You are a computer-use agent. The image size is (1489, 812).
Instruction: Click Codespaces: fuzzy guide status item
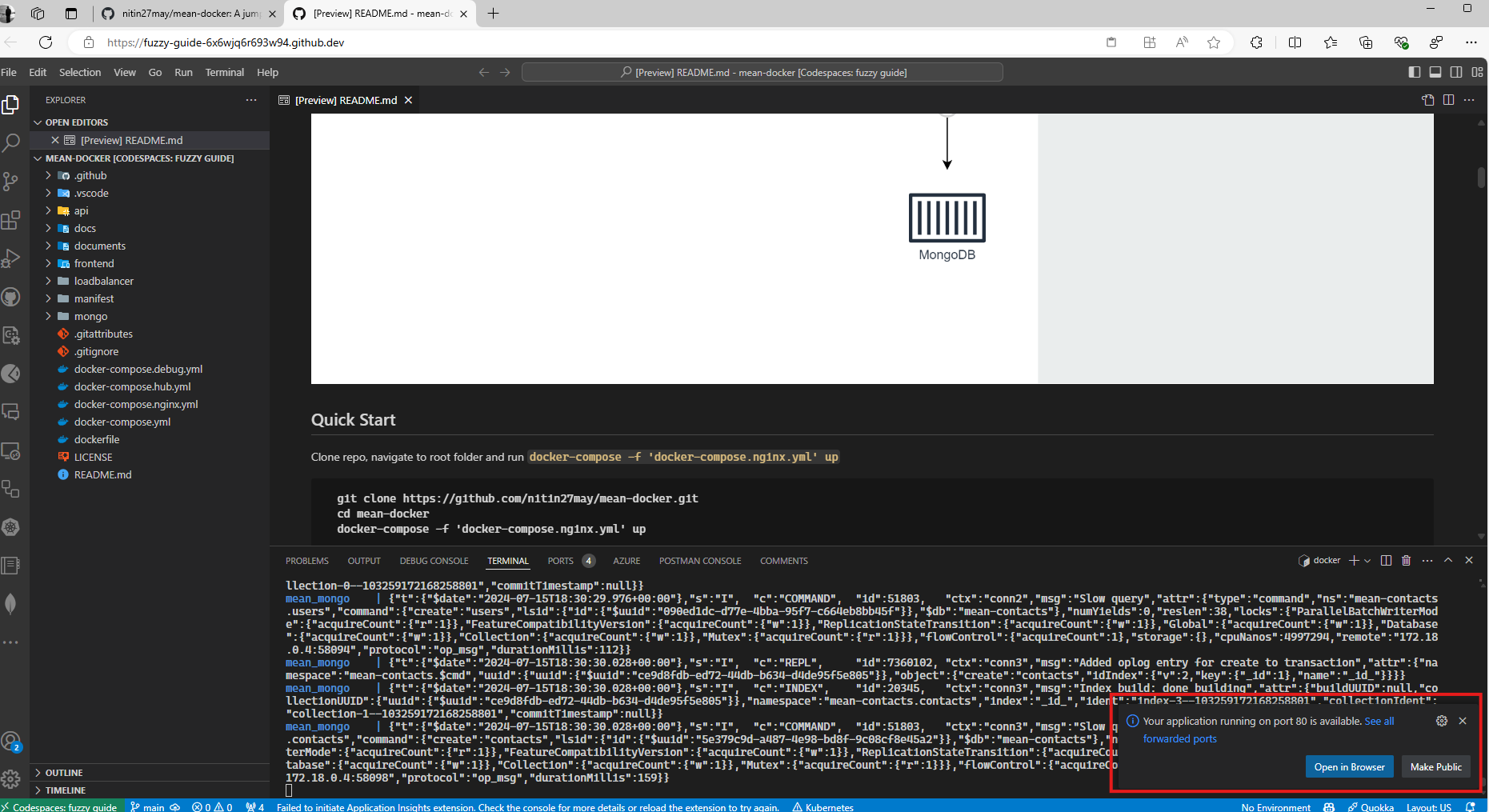(x=62, y=806)
